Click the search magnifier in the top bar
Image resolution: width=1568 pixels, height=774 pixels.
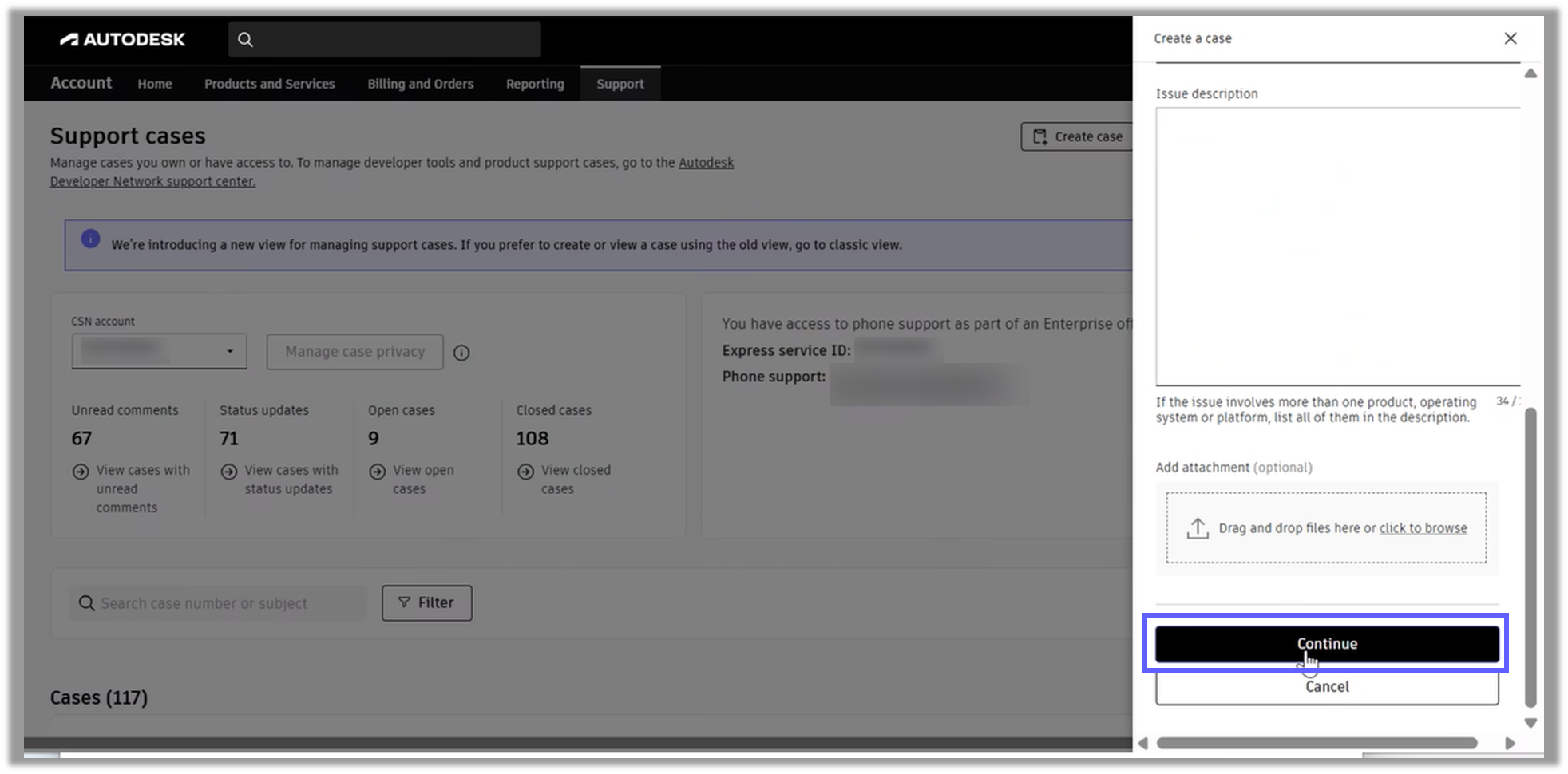pyautogui.click(x=246, y=38)
